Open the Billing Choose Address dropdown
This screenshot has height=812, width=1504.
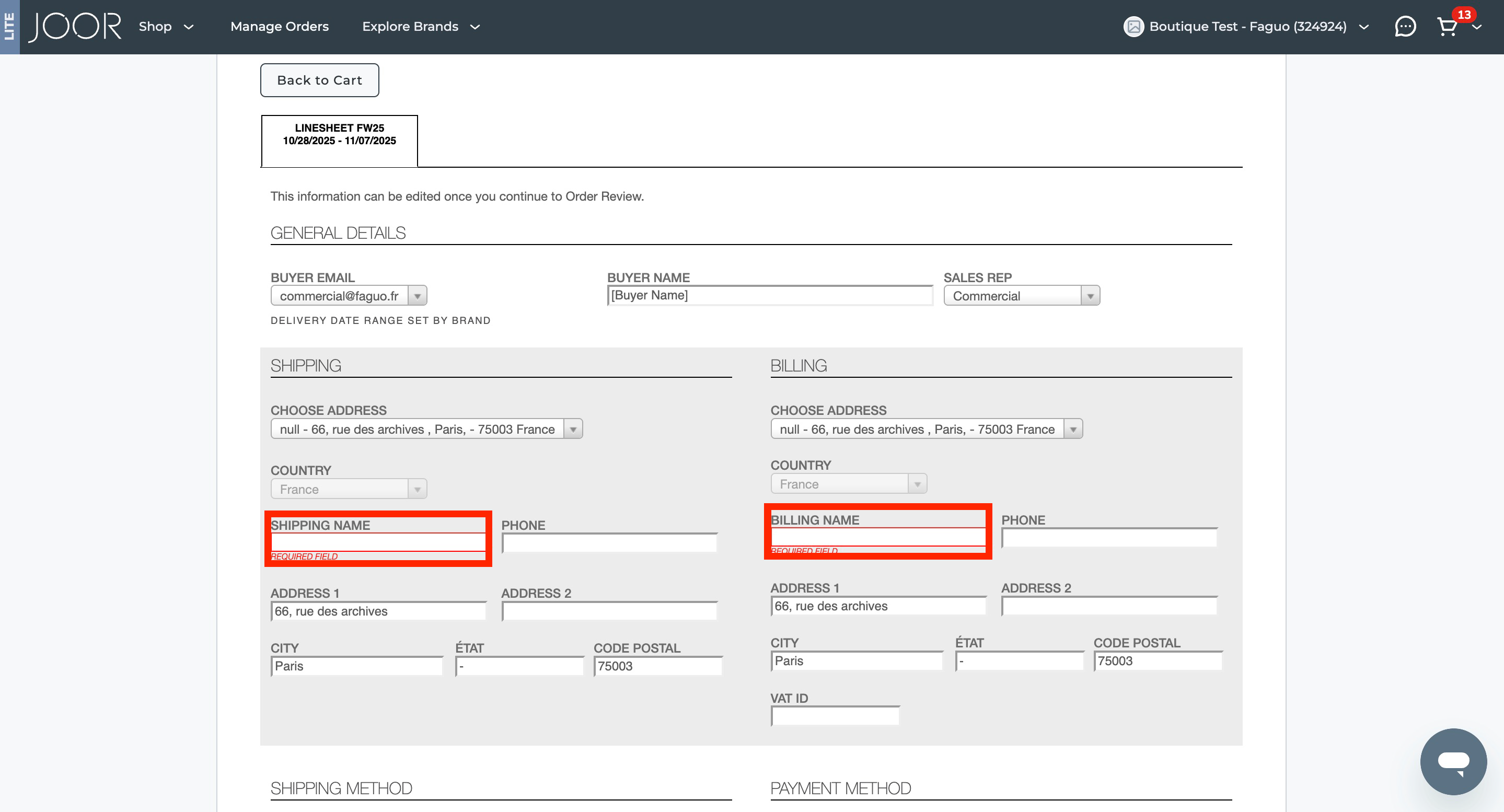(x=927, y=428)
